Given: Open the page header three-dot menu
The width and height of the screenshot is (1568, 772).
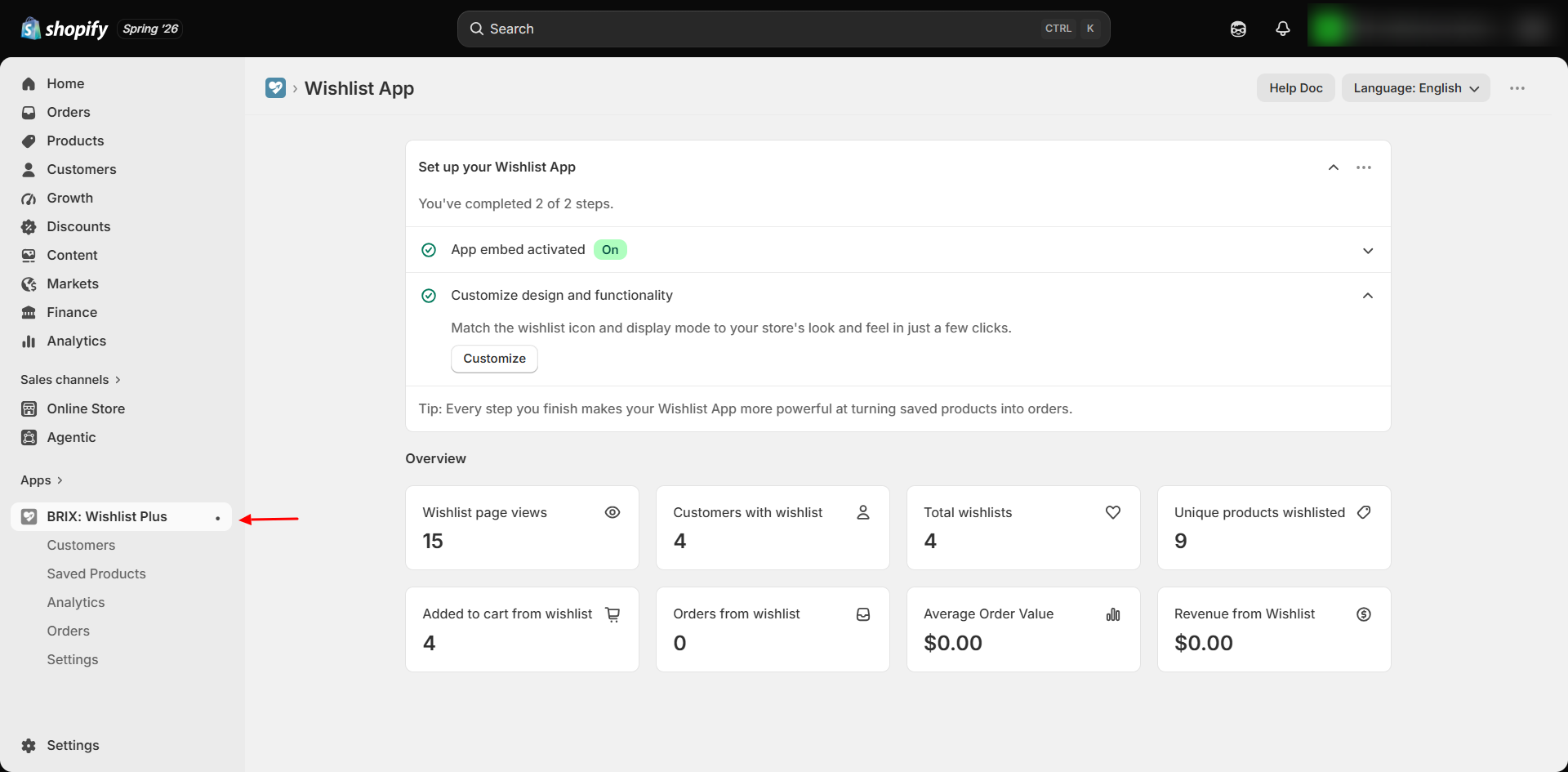Looking at the screenshot, I should click(x=1517, y=88).
